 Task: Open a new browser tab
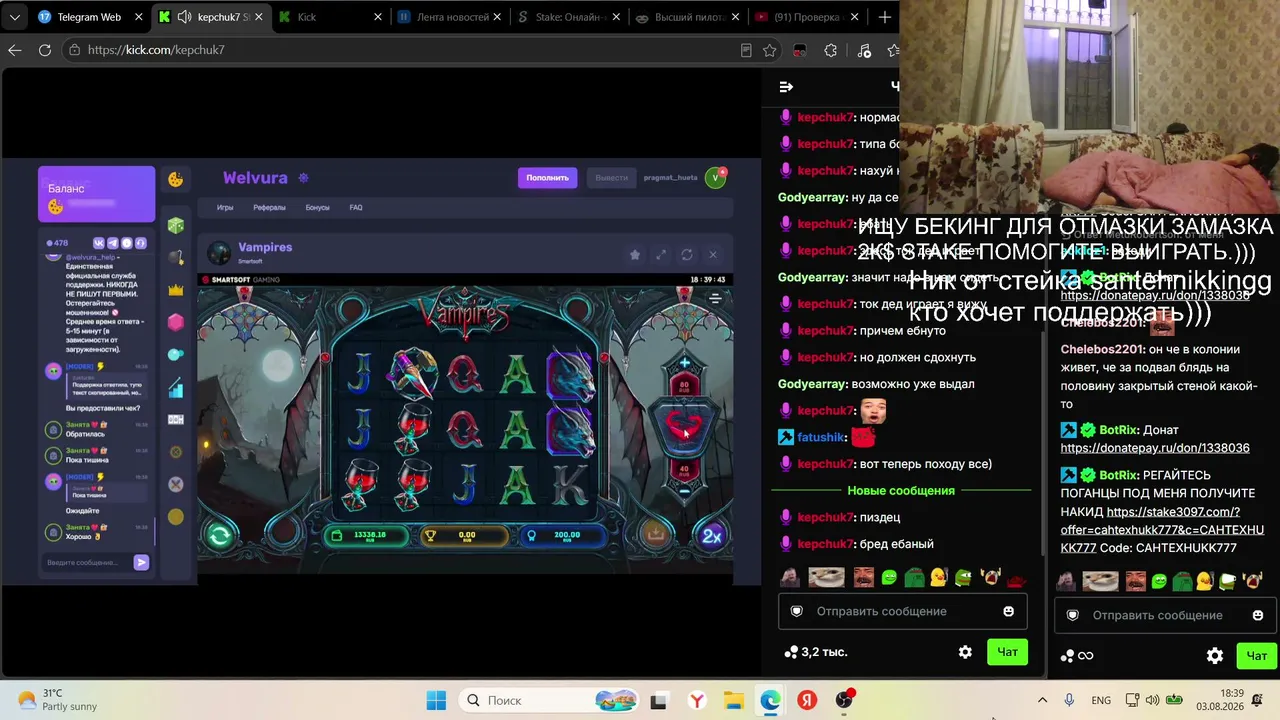(884, 17)
